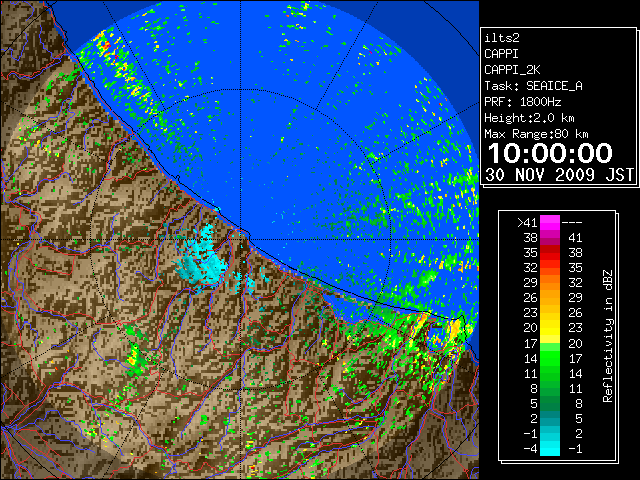Viewport: 640px width, 480px height.
Task: Click the Task: SEAICE_A line
Action: coord(533,86)
